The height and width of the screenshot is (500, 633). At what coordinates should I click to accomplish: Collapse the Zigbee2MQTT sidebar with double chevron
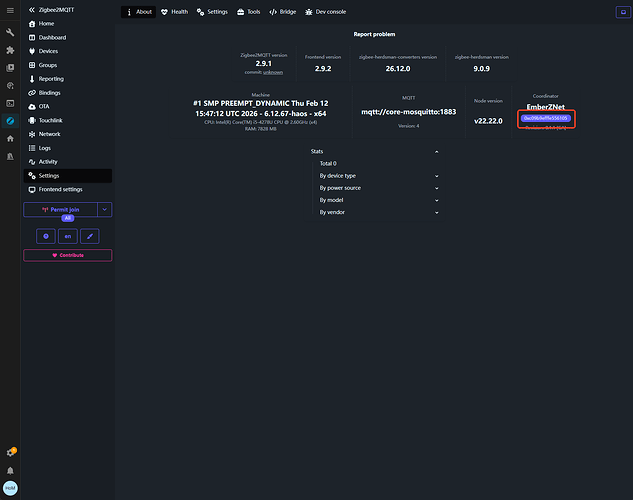[32, 10]
